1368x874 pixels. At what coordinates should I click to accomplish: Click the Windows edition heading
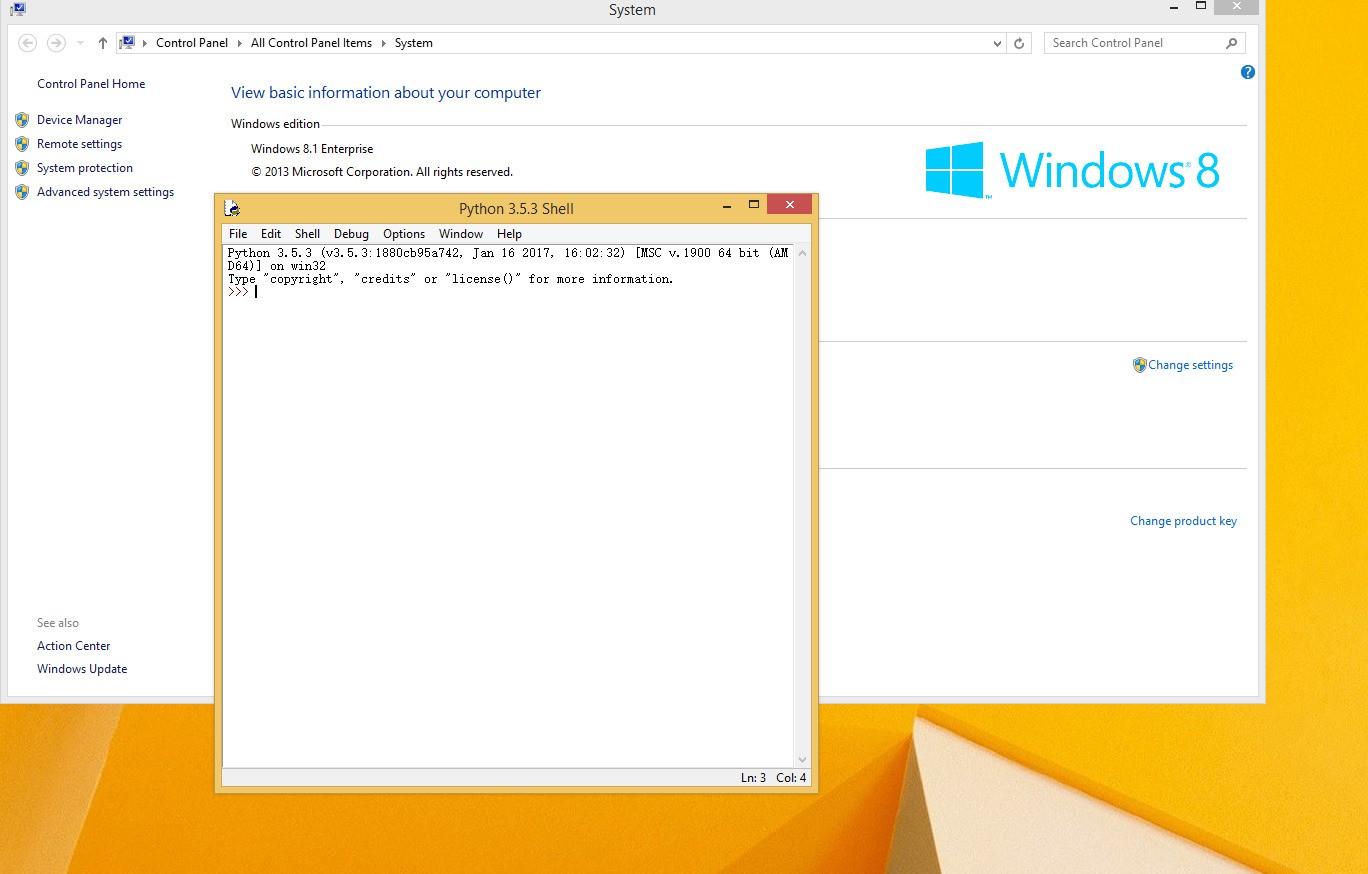pos(275,124)
